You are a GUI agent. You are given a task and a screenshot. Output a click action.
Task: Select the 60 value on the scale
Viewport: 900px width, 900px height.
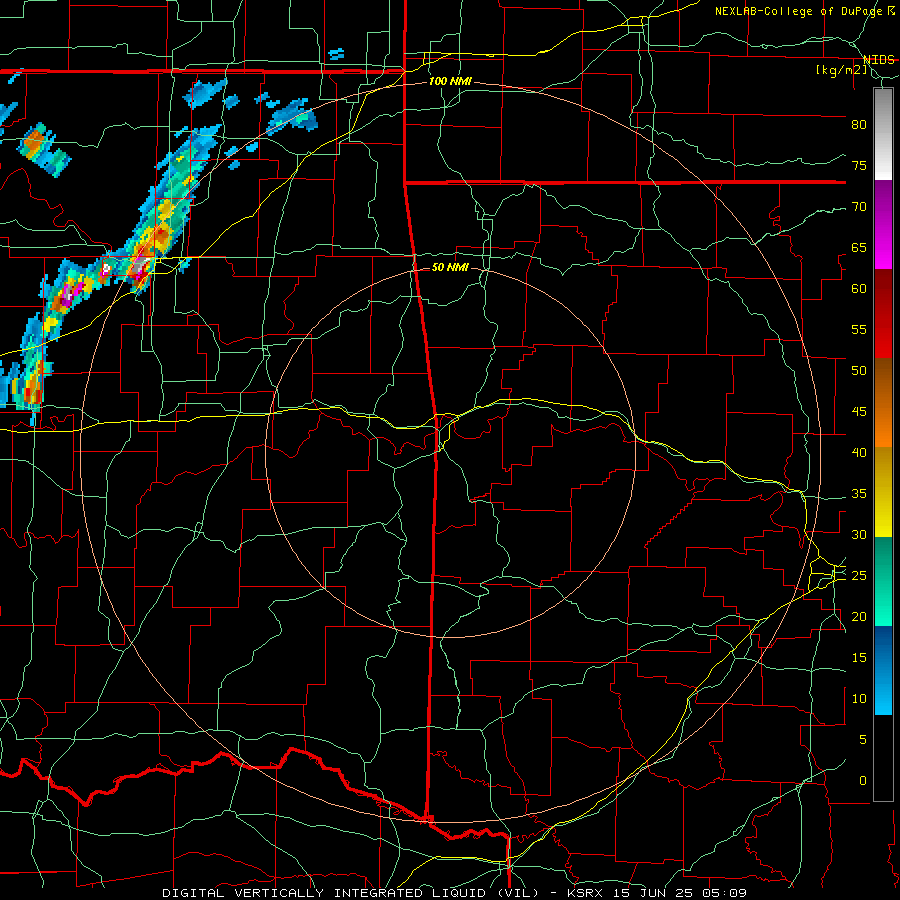859,289
